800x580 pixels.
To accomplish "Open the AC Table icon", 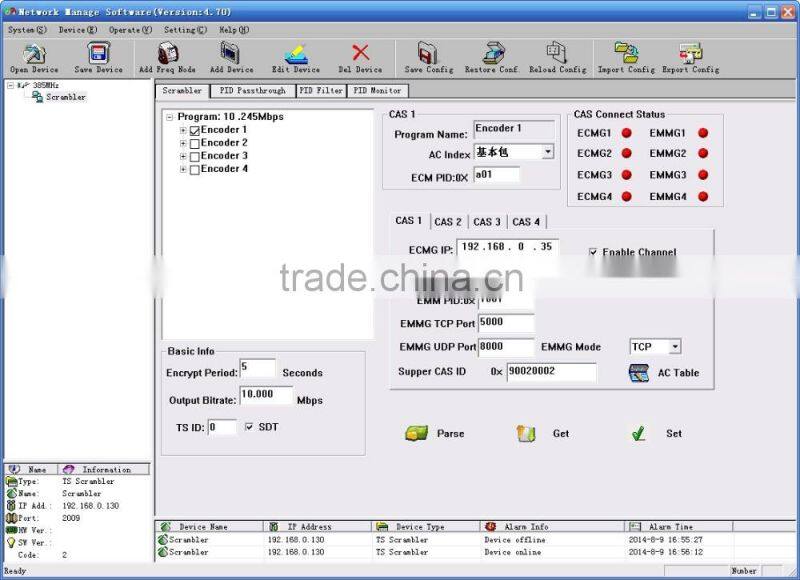I will coord(639,373).
